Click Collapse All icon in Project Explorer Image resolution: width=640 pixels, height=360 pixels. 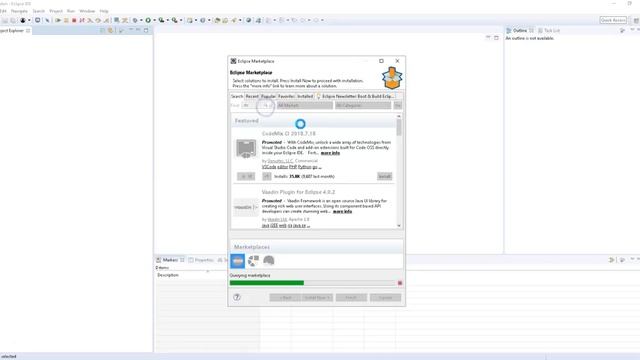coord(102,30)
